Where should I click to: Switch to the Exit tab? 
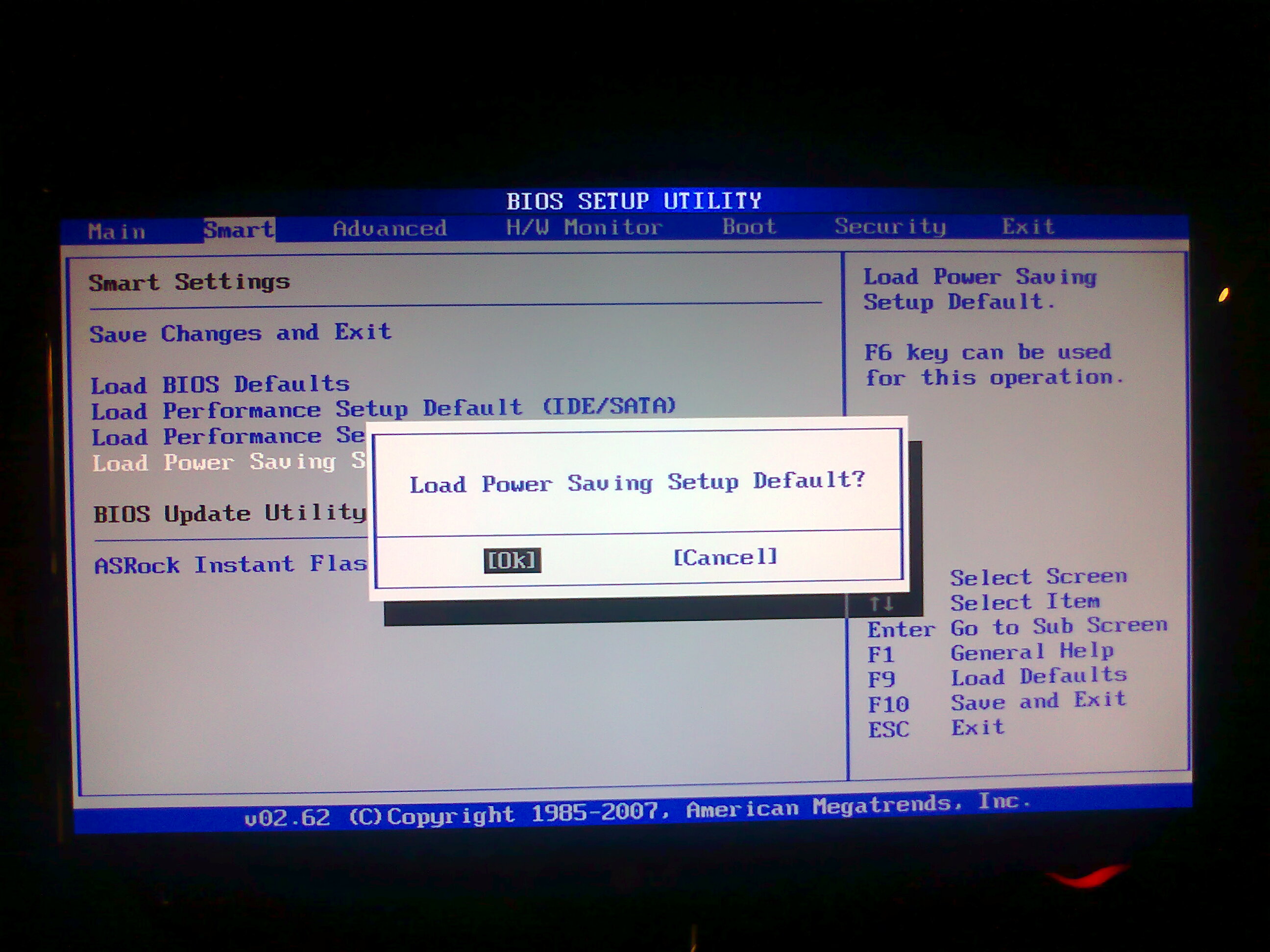[1028, 226]
